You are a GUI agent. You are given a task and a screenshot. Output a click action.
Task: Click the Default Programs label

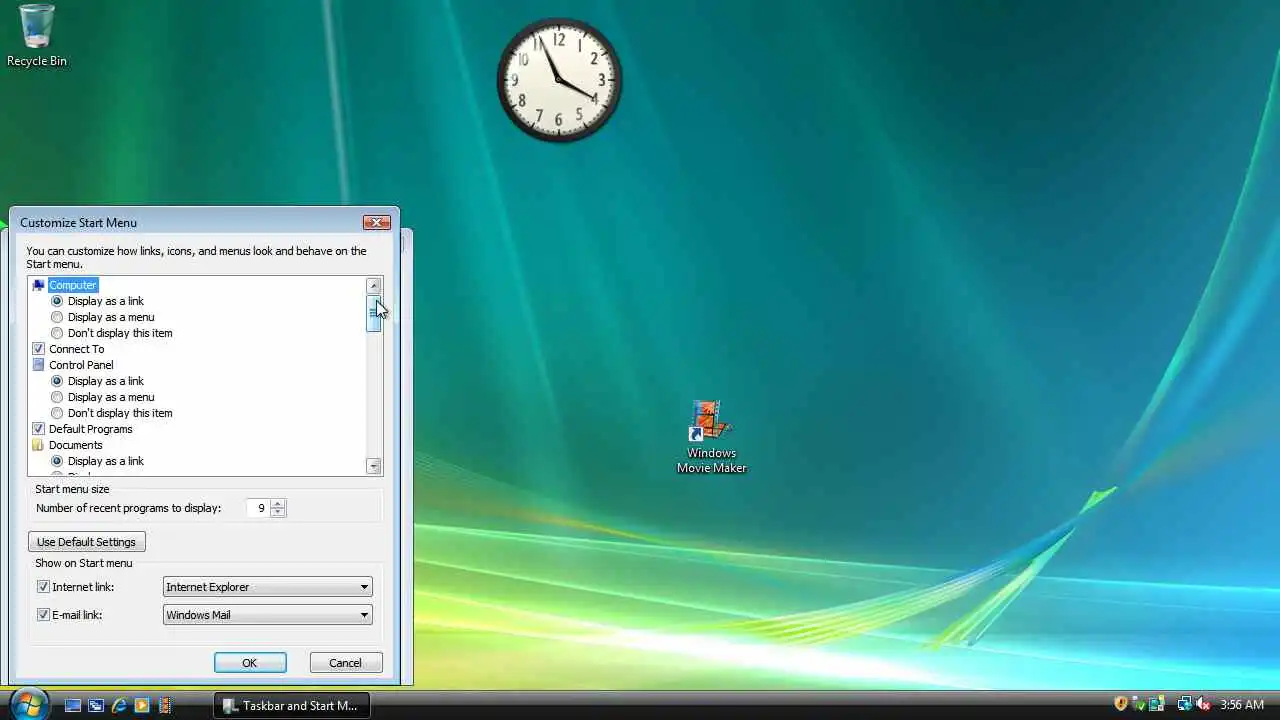pos(91,429)
